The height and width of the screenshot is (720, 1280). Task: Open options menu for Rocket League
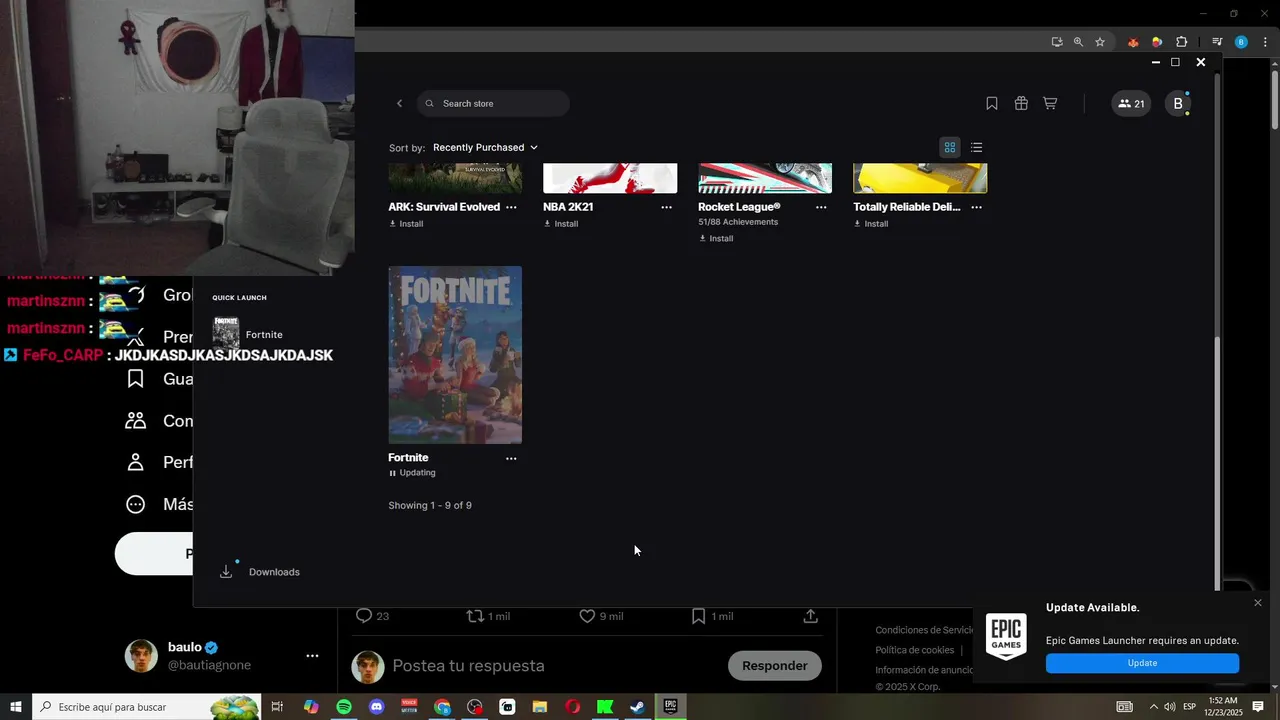coord(821,207)
